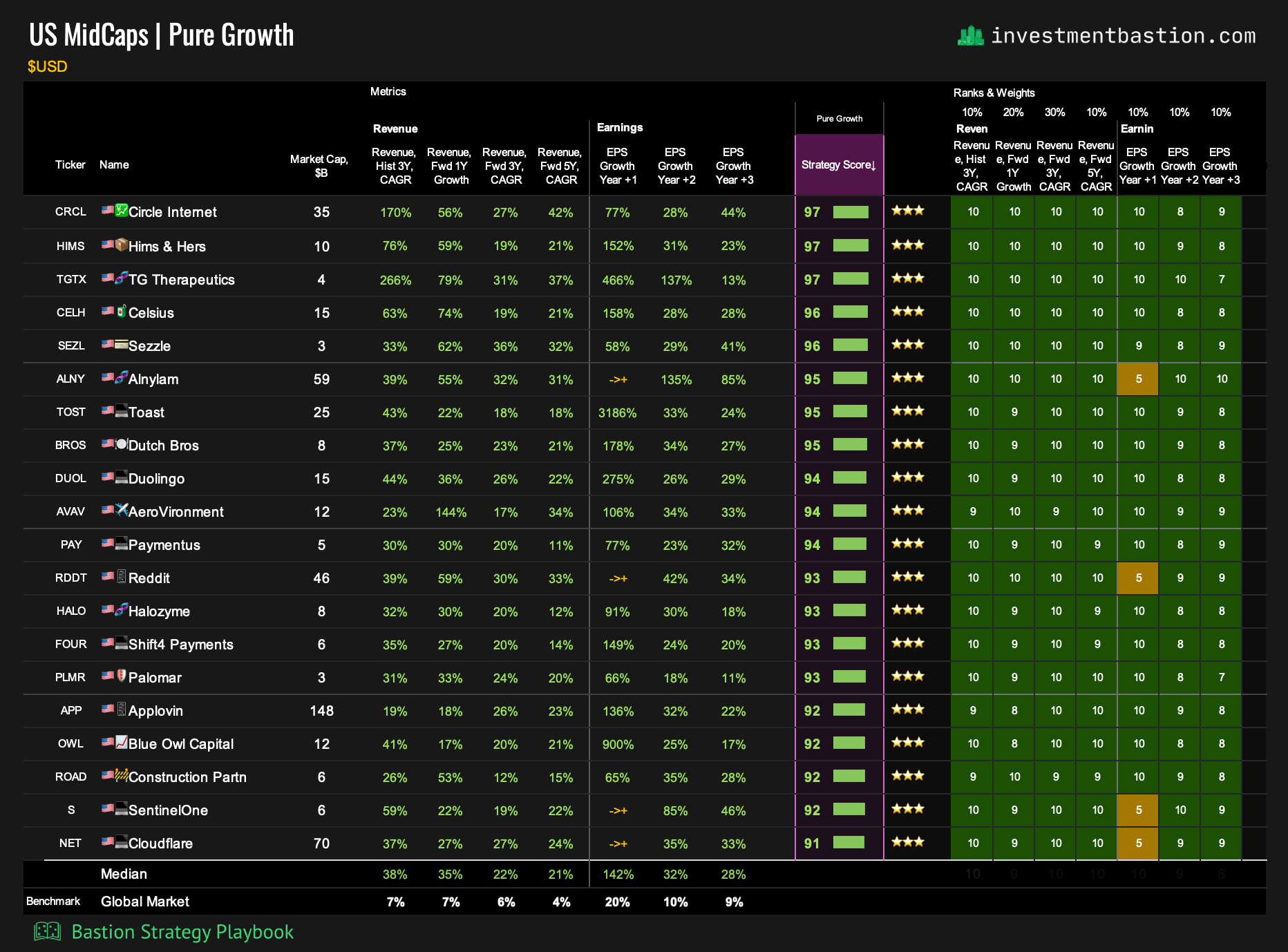Click the Toast laptop icon
The height and width of the screenshot is (952, 1288).
(122, 410)
